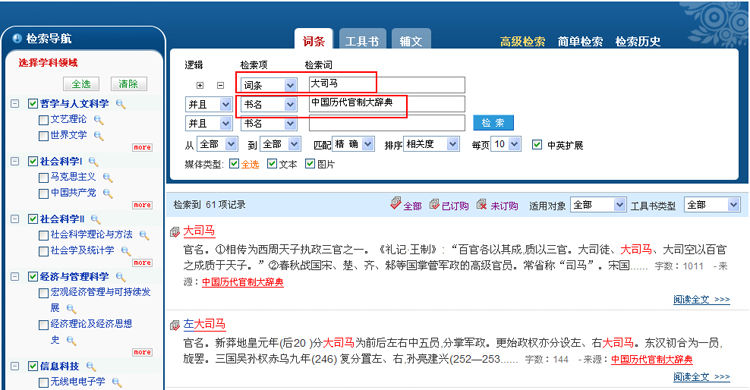Click the 清除 button in subject navigation
This screenshot has width=750, height=390.
tap(129, 84)
